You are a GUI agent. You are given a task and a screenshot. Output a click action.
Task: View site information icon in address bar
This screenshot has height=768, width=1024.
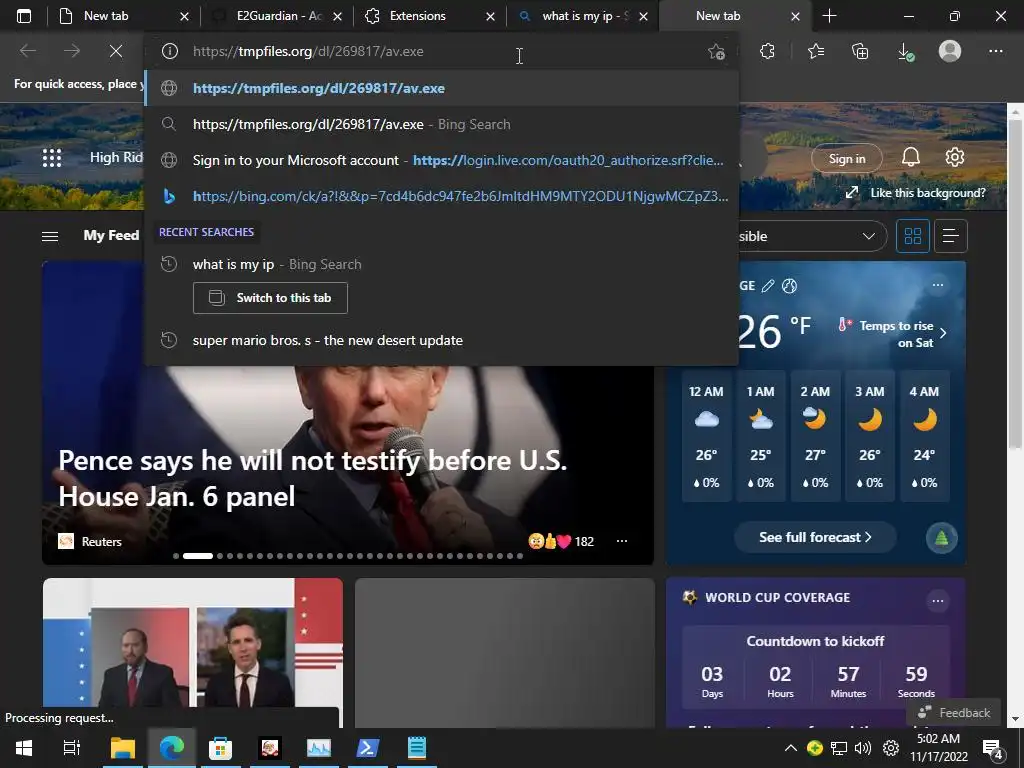coord(170,51)
